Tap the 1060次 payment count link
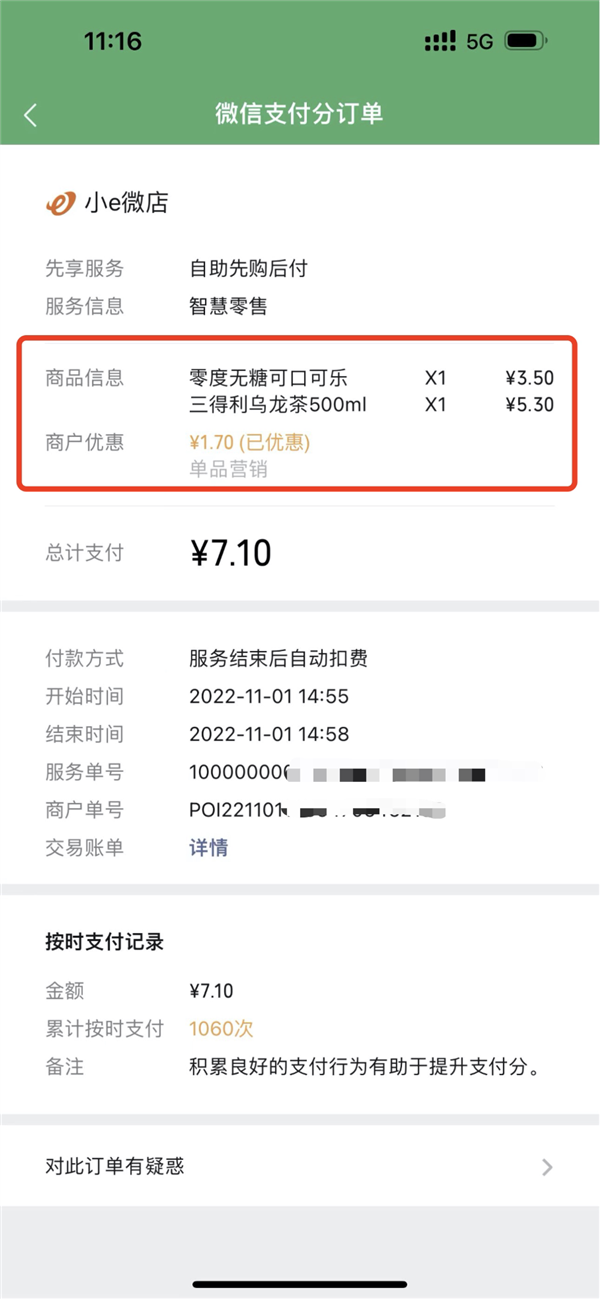Viewport: 600px width, 1299px height. click(x=220, y=1029)
